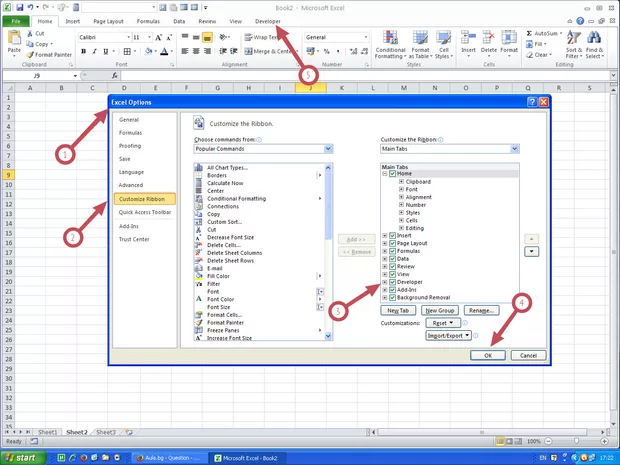Screen dimensions: 620x465
Task: Toggle the Background Removal checkbox
Action: tap(392, 298)
